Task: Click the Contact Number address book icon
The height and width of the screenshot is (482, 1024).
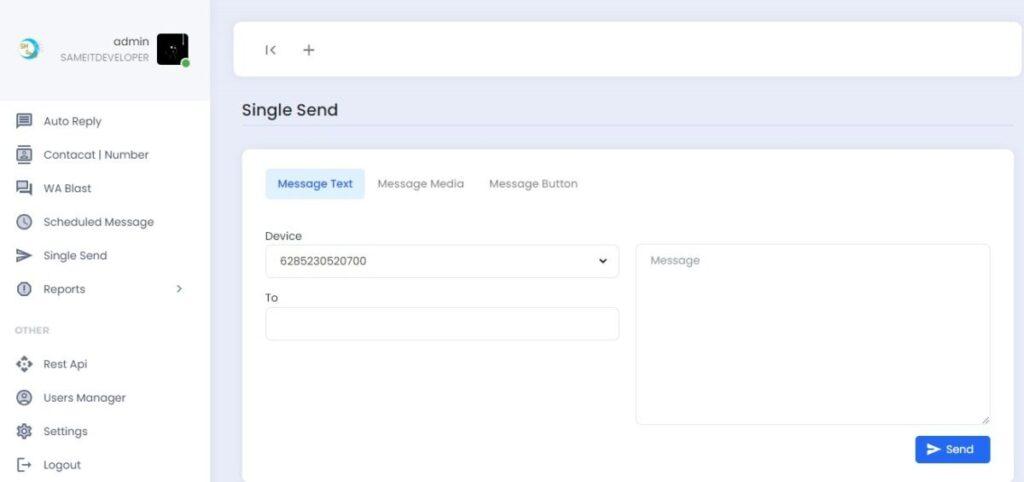Action: 25,155
